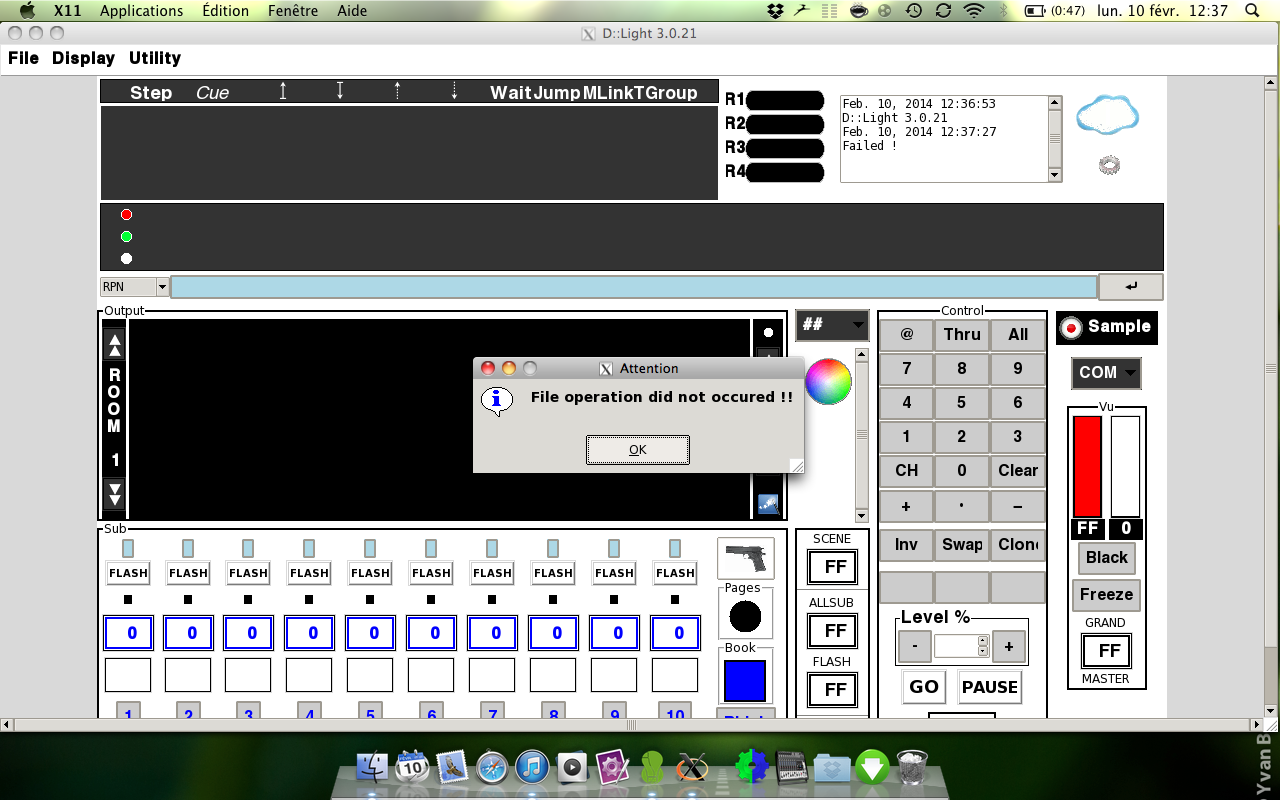Expand the COM port dropdown
The image size is (1280, 800).
pyautogui.click(x=1106, y=373)
